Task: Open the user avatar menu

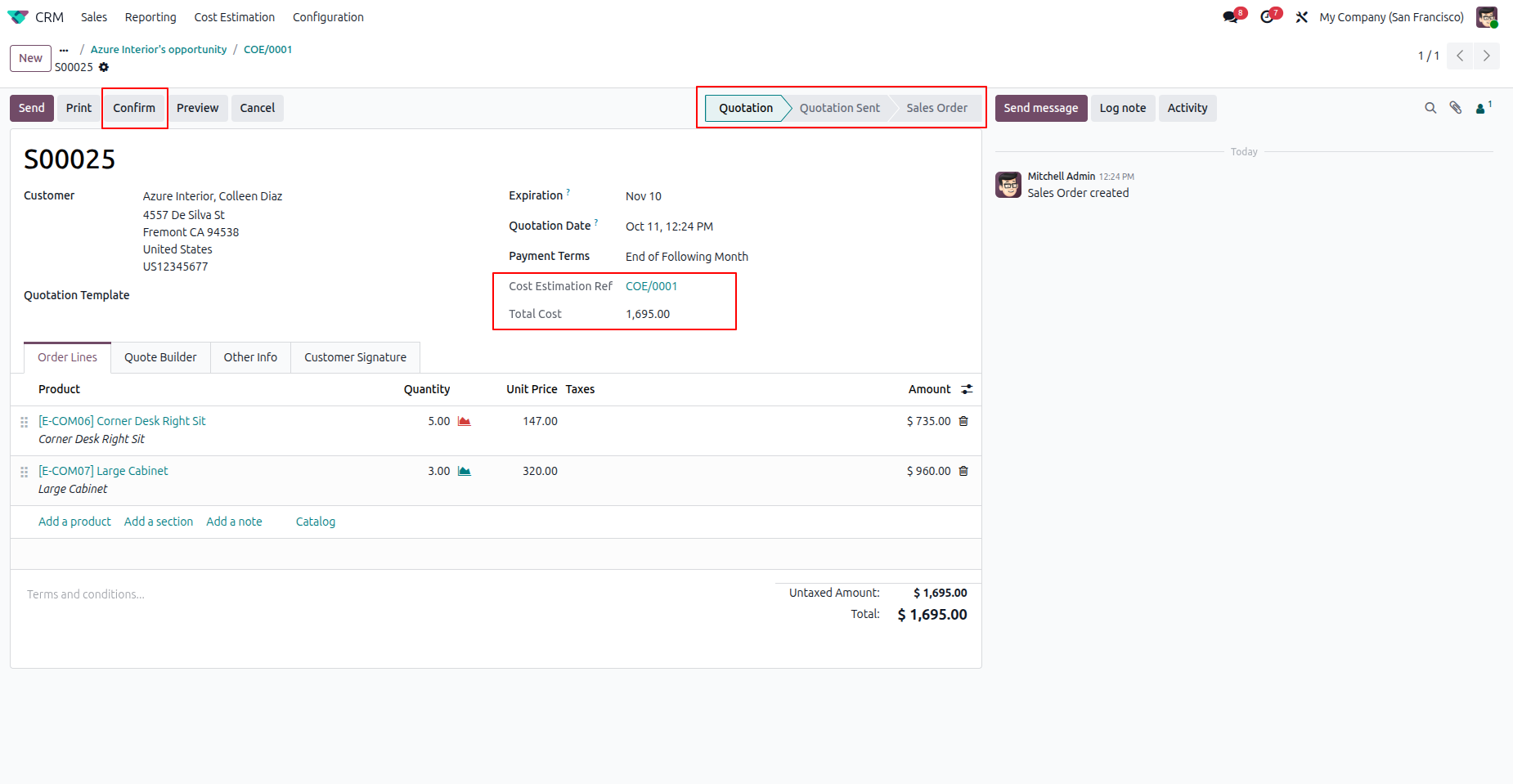Action: [1487, 17]
